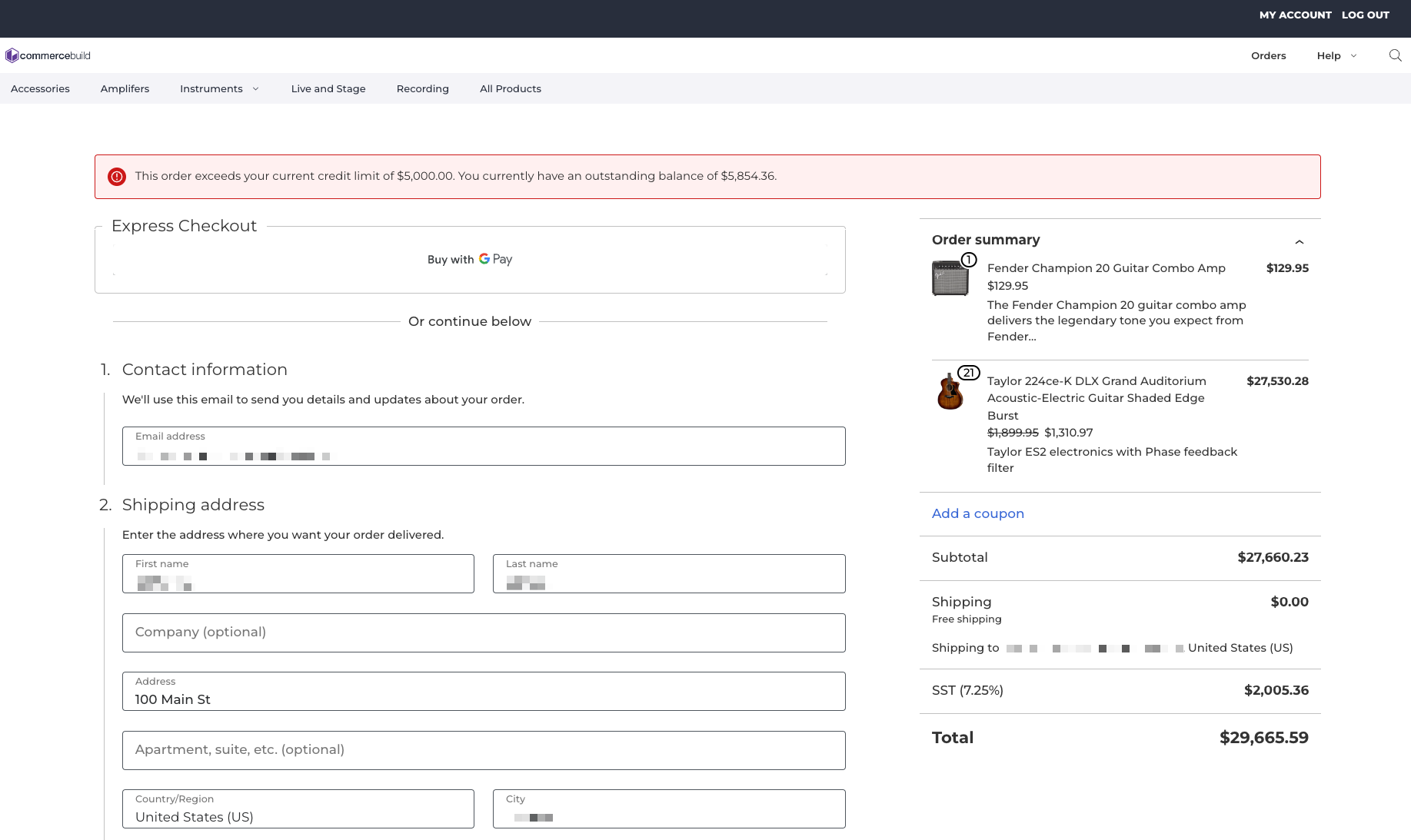The width and height of the screenshot is (1411, 840).
Task: Open the Amplifers category
Action: (125, 88)
